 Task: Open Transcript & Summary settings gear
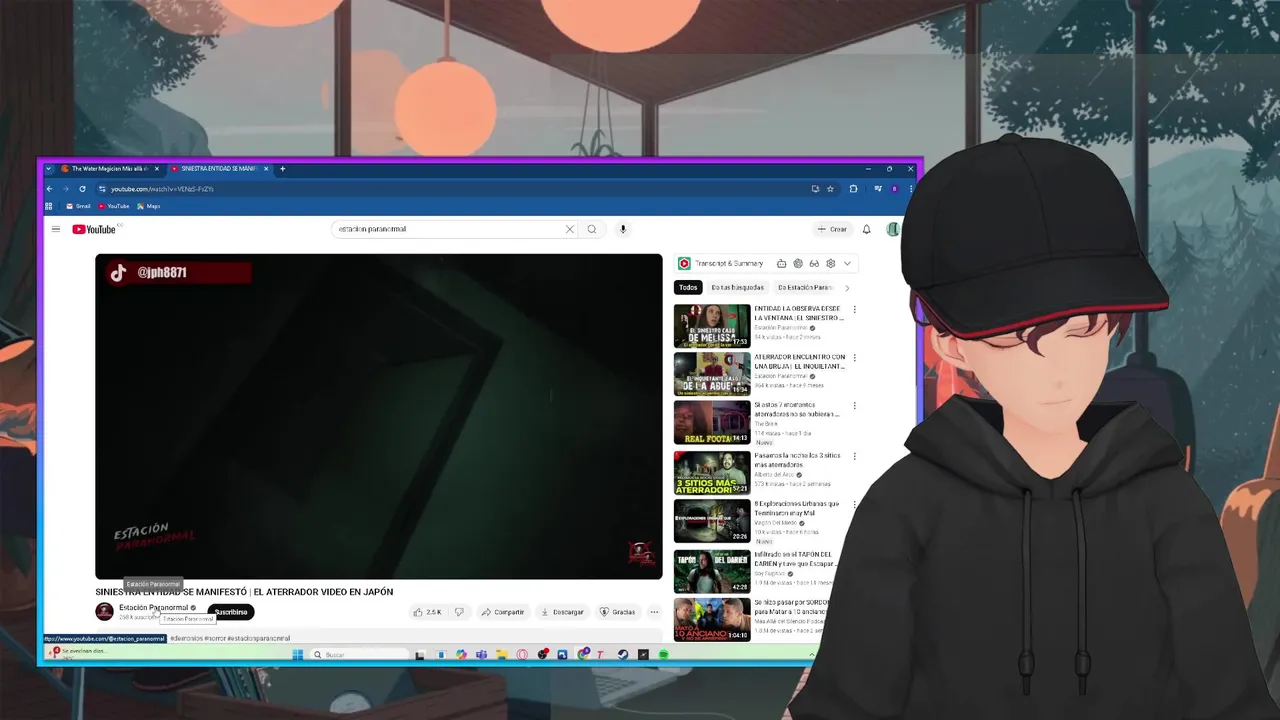point(830,264)
